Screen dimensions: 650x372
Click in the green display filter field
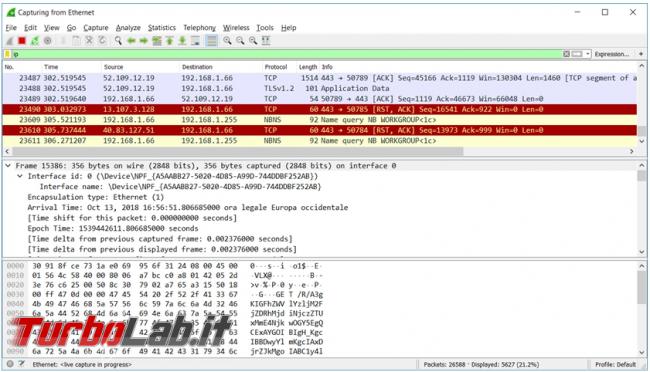tap(286, 54)
